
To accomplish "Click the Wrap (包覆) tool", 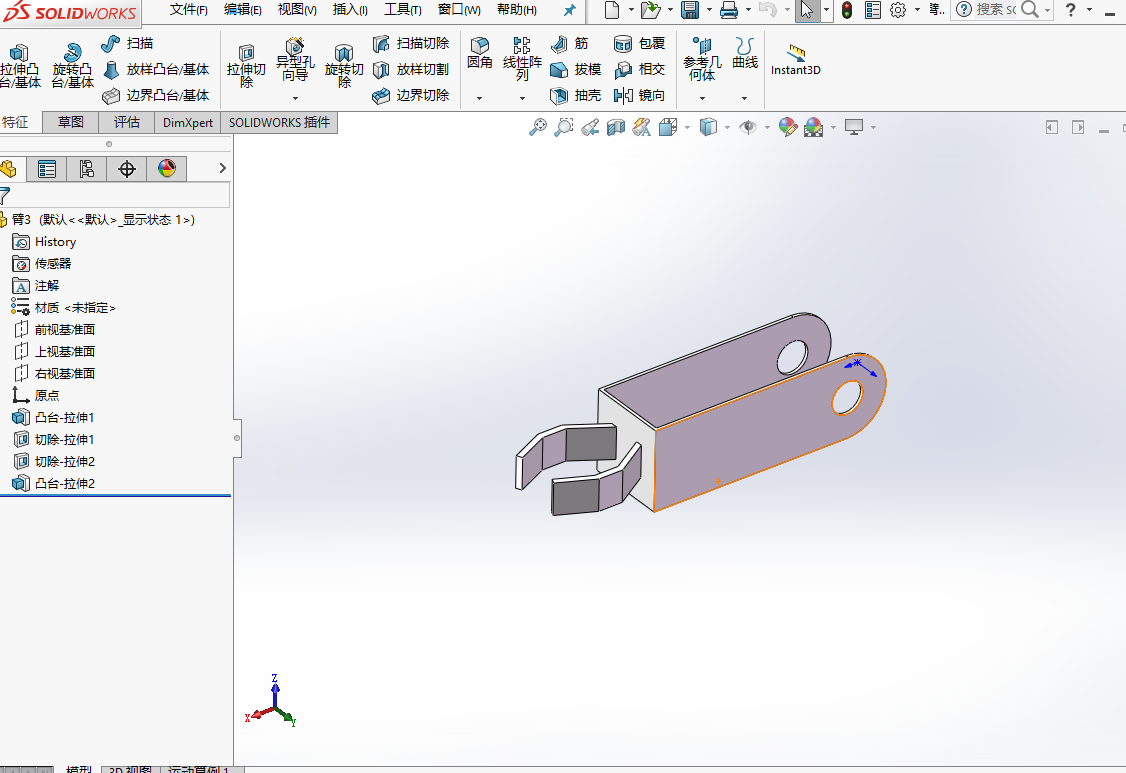I will point(639,44).
